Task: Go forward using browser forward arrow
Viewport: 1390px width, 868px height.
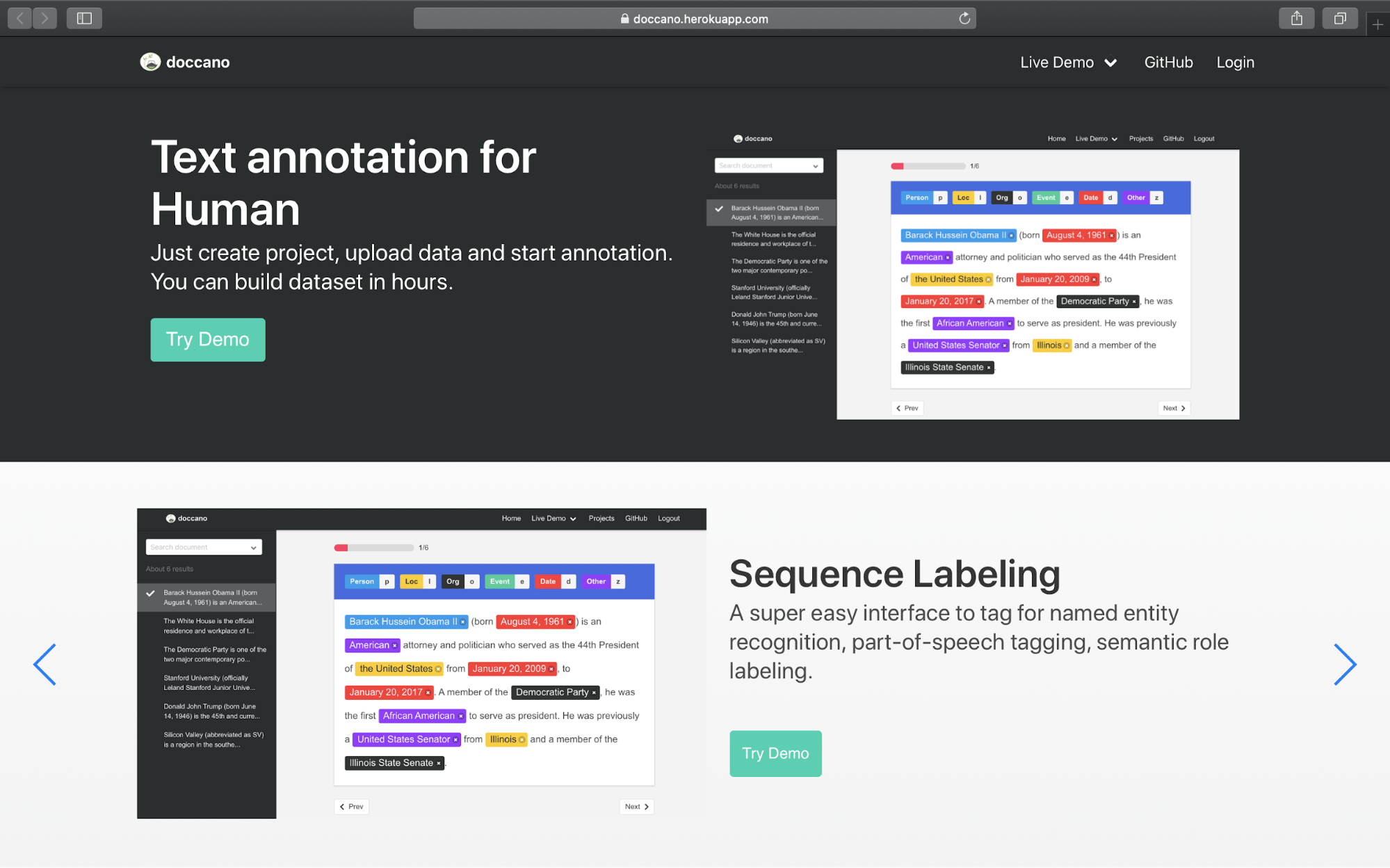Action: tap(45, 18)
